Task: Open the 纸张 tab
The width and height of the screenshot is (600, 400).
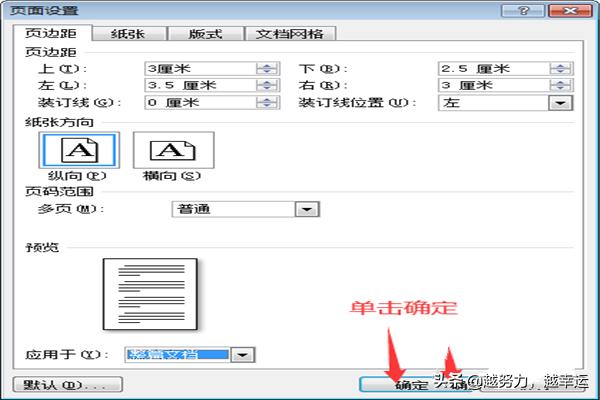Action: point(129,34)
